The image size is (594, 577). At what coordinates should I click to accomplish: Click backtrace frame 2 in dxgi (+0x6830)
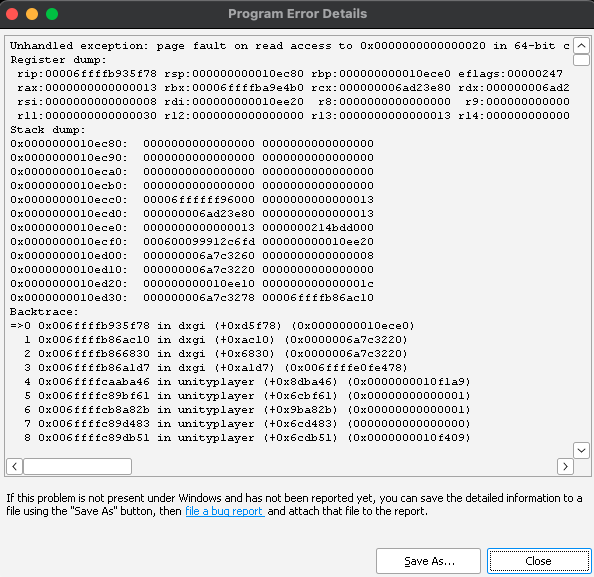tap(216, 354)
